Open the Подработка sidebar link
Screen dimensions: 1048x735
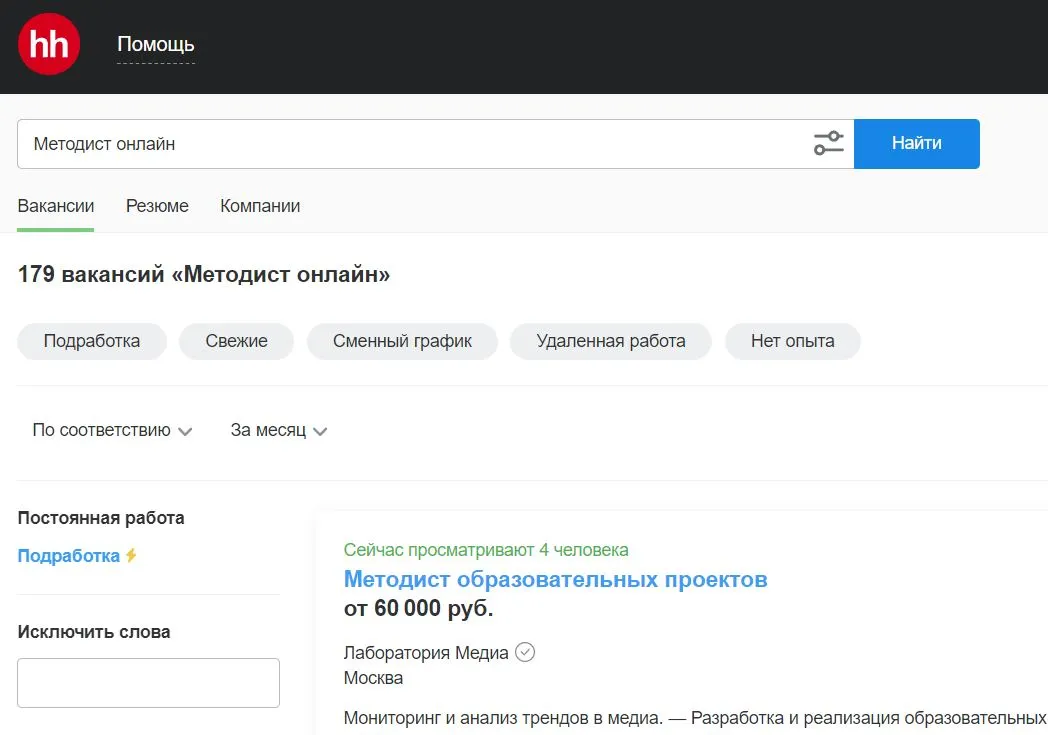click(x=68, y=556)
